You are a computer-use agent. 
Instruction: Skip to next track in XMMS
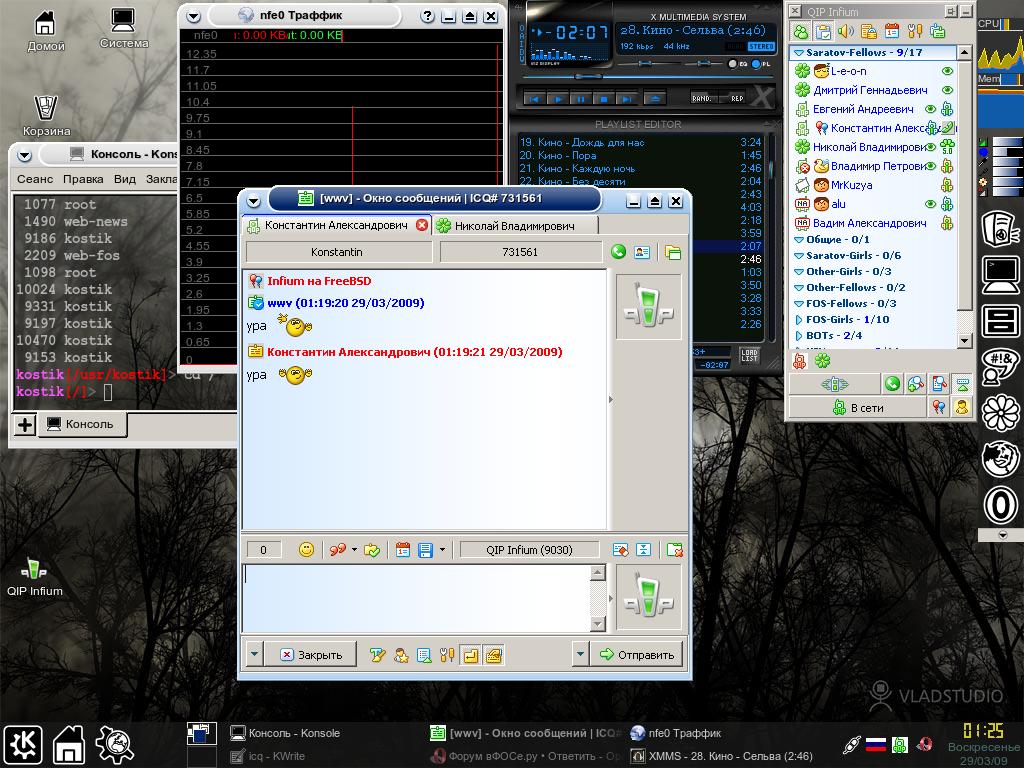tap(626, 98)
